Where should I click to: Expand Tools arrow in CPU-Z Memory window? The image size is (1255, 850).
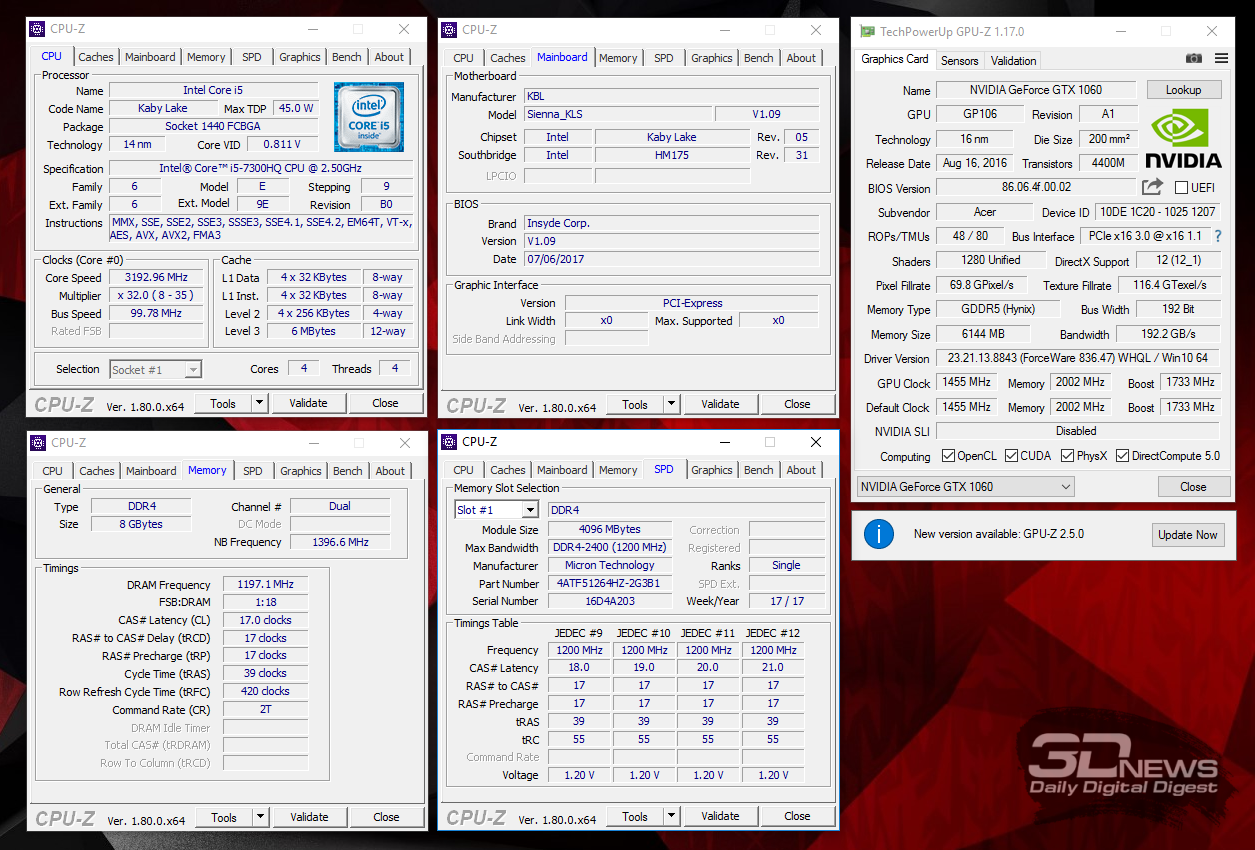[261, 817]
